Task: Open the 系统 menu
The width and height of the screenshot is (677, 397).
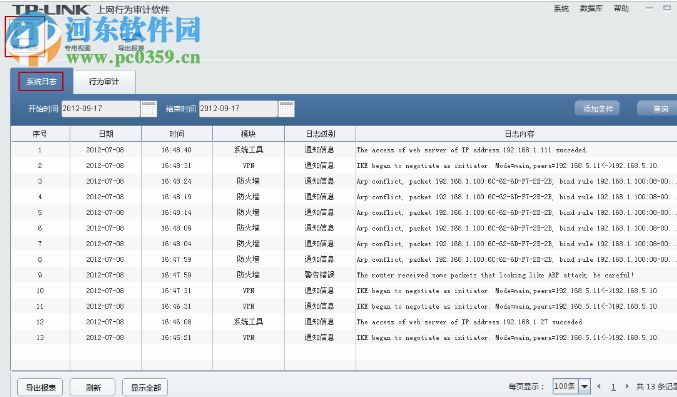Action: coord(561,9)
